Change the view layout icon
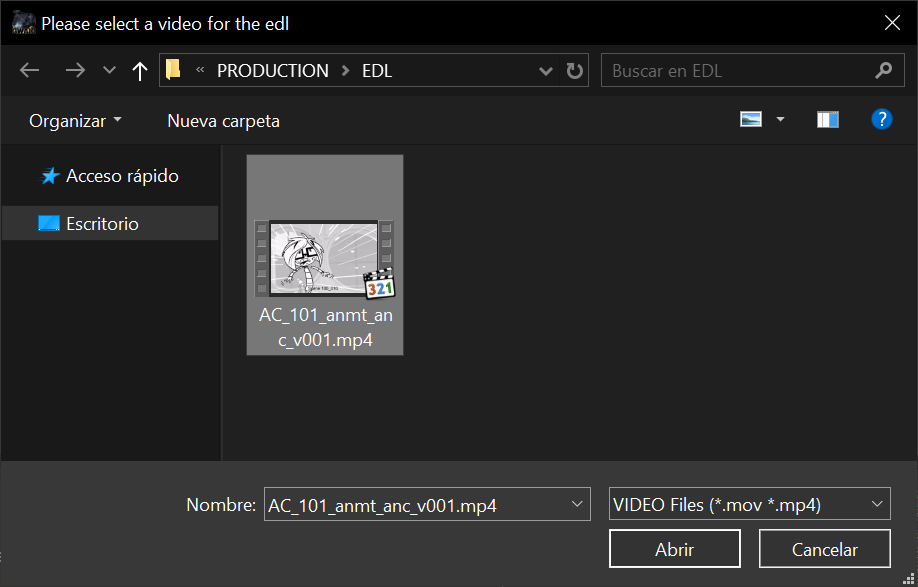 point(751,120)
